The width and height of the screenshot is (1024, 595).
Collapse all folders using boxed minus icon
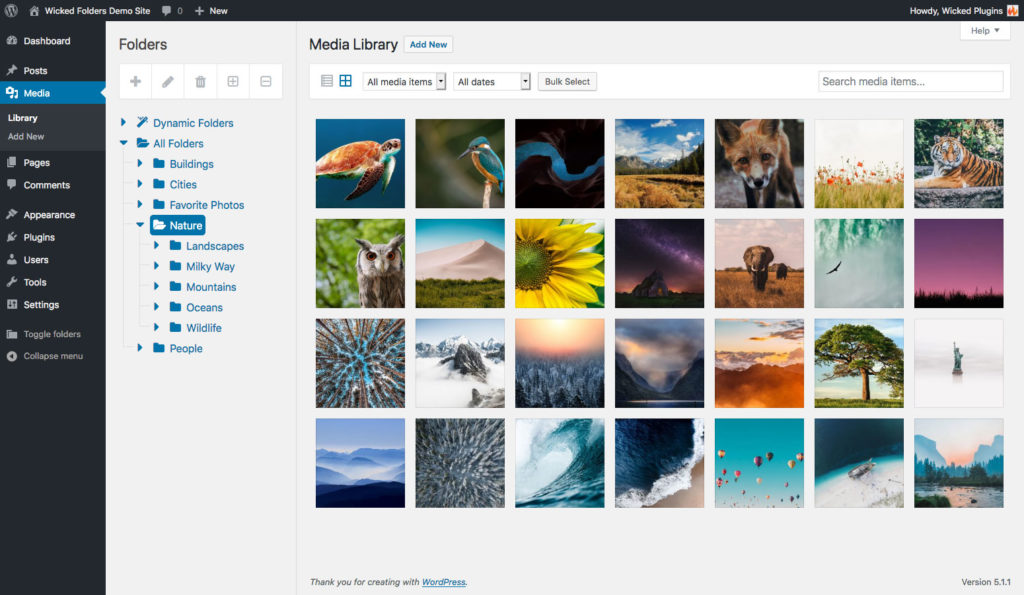tap(265, 81)
